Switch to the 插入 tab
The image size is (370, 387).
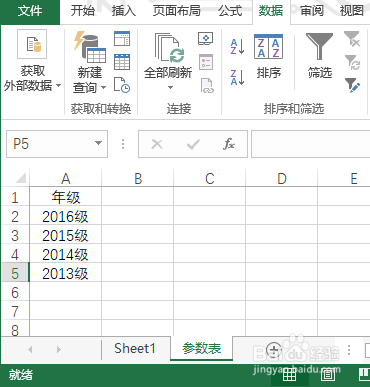[x=124, y=11]
